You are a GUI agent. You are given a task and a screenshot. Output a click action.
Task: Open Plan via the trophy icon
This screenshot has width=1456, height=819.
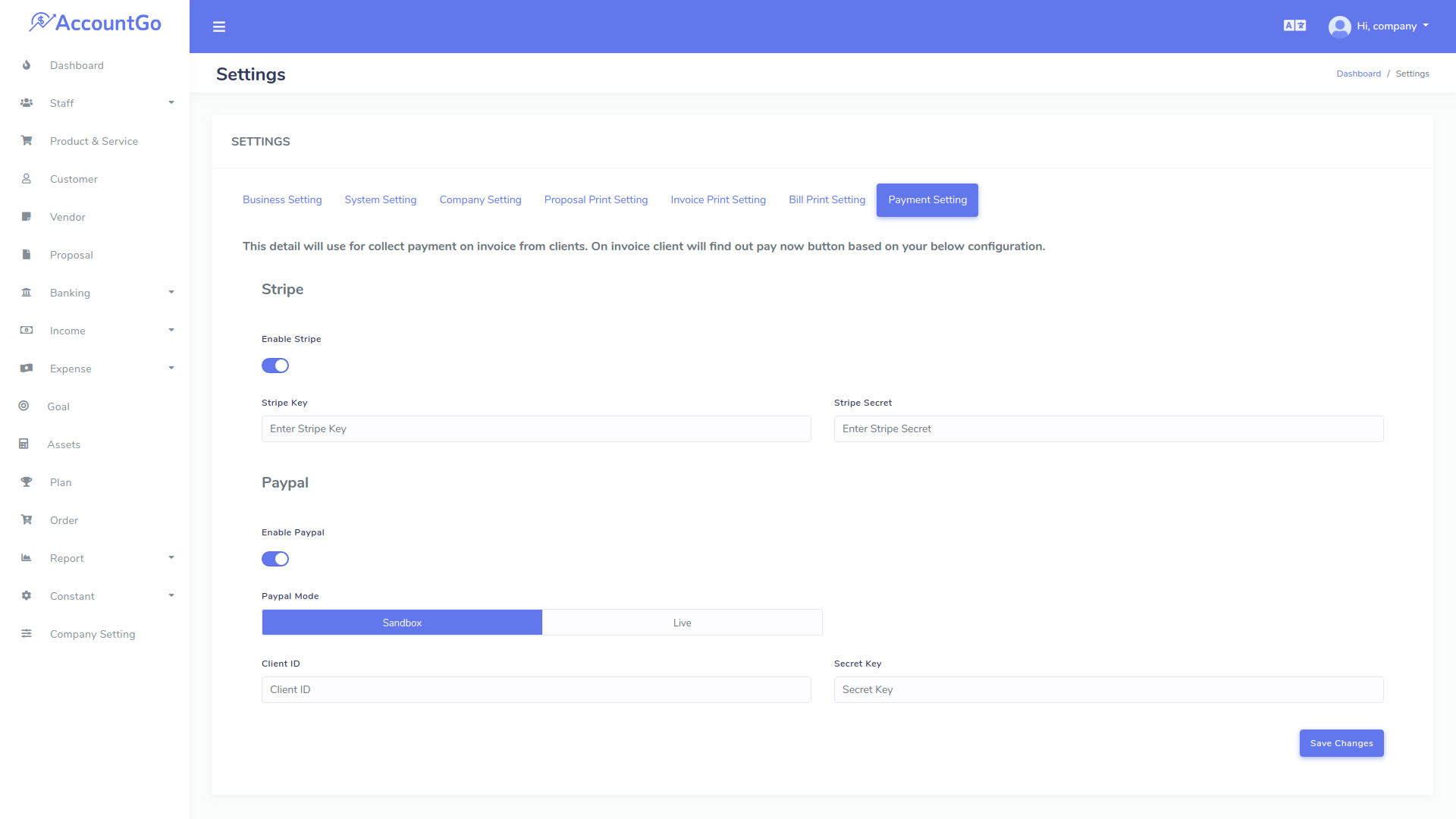[x=27, y=482]
